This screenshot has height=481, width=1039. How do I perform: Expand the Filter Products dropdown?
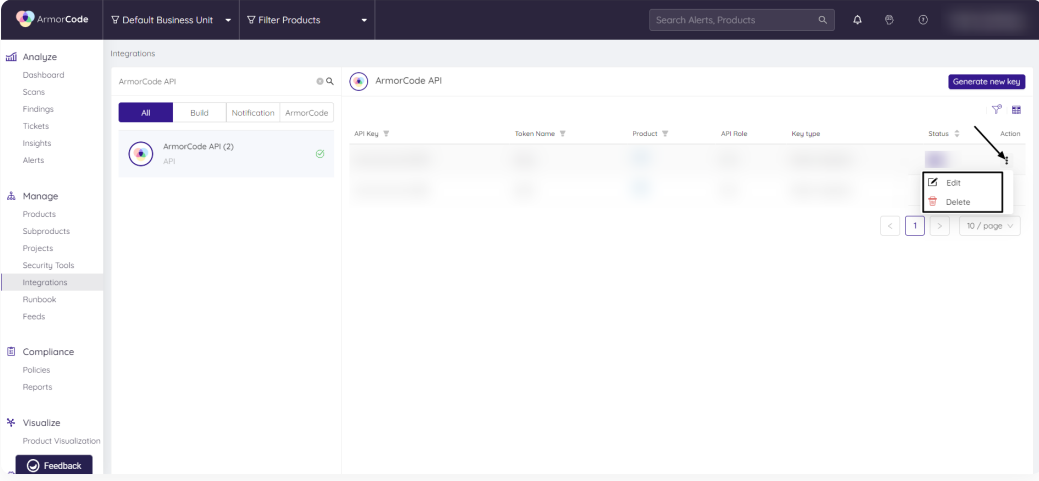click(x=307, y=20)
